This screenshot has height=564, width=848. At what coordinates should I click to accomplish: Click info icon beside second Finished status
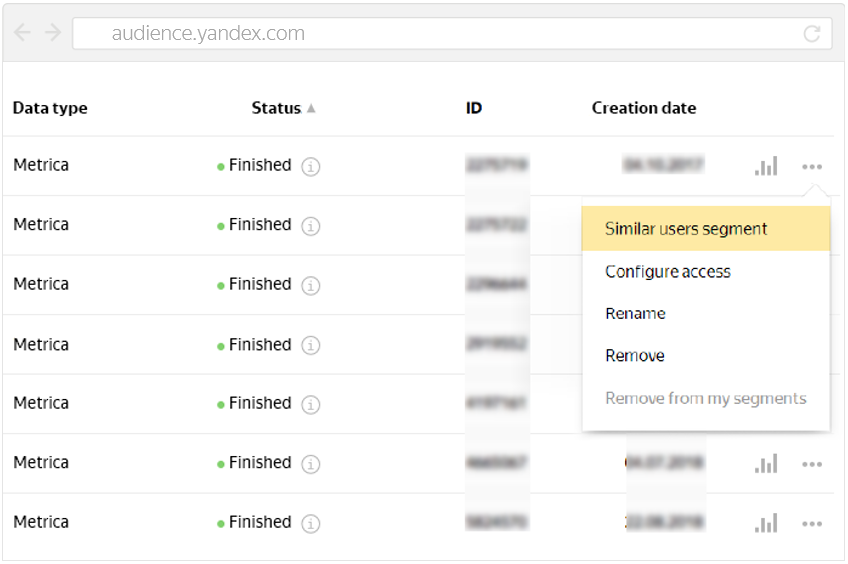coord(311,226)
